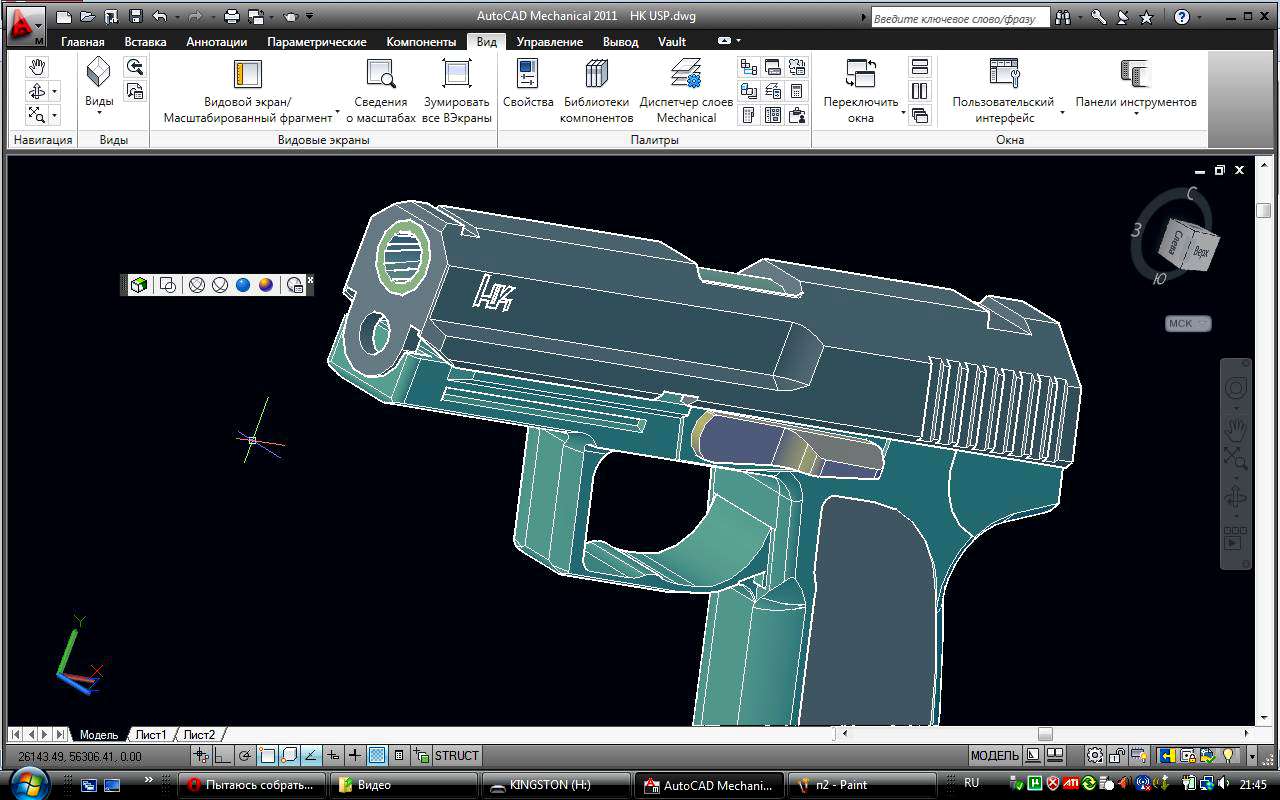Expand Переключить окна dropdown arrow
Screen dimensions: 1280x800
[904, 112]
